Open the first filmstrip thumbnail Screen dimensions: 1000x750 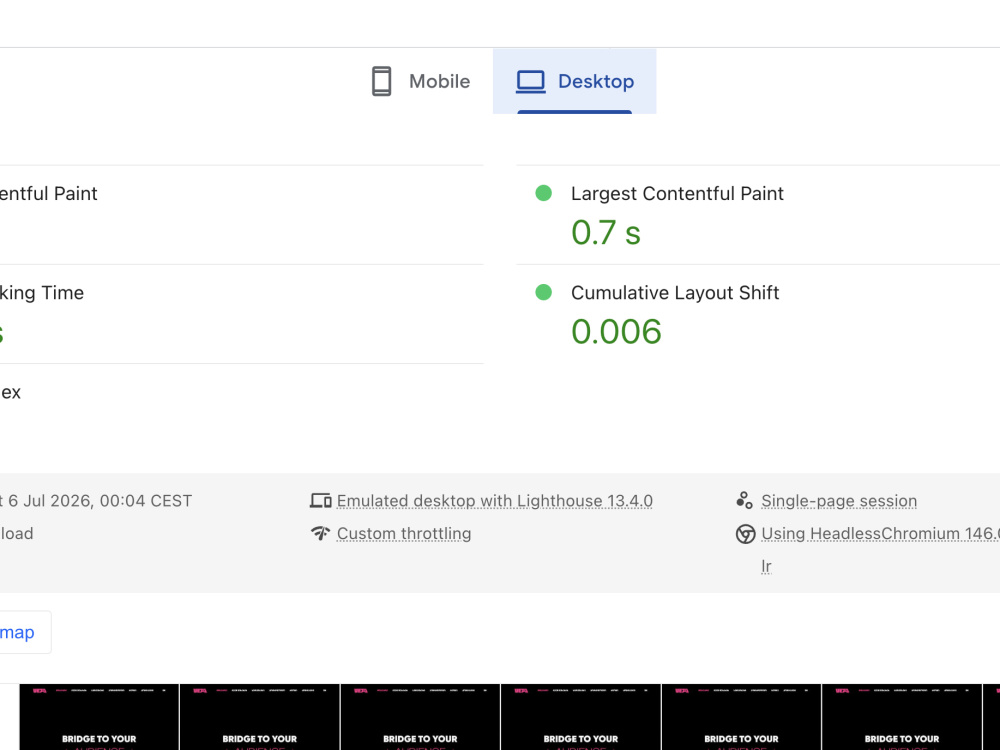click(99, 717)
